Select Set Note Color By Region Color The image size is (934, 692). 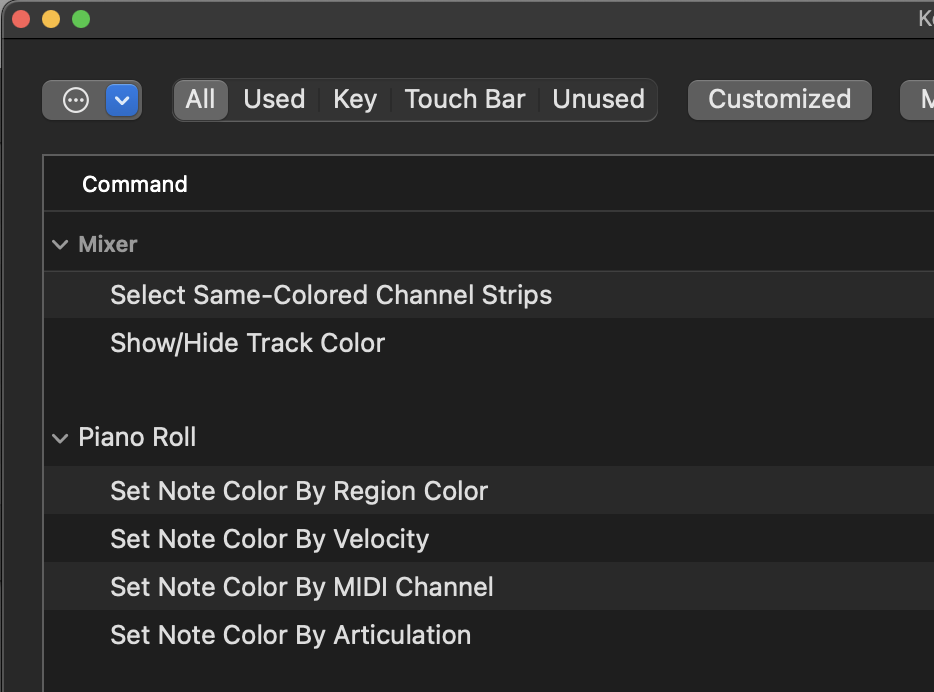(299, 491)
